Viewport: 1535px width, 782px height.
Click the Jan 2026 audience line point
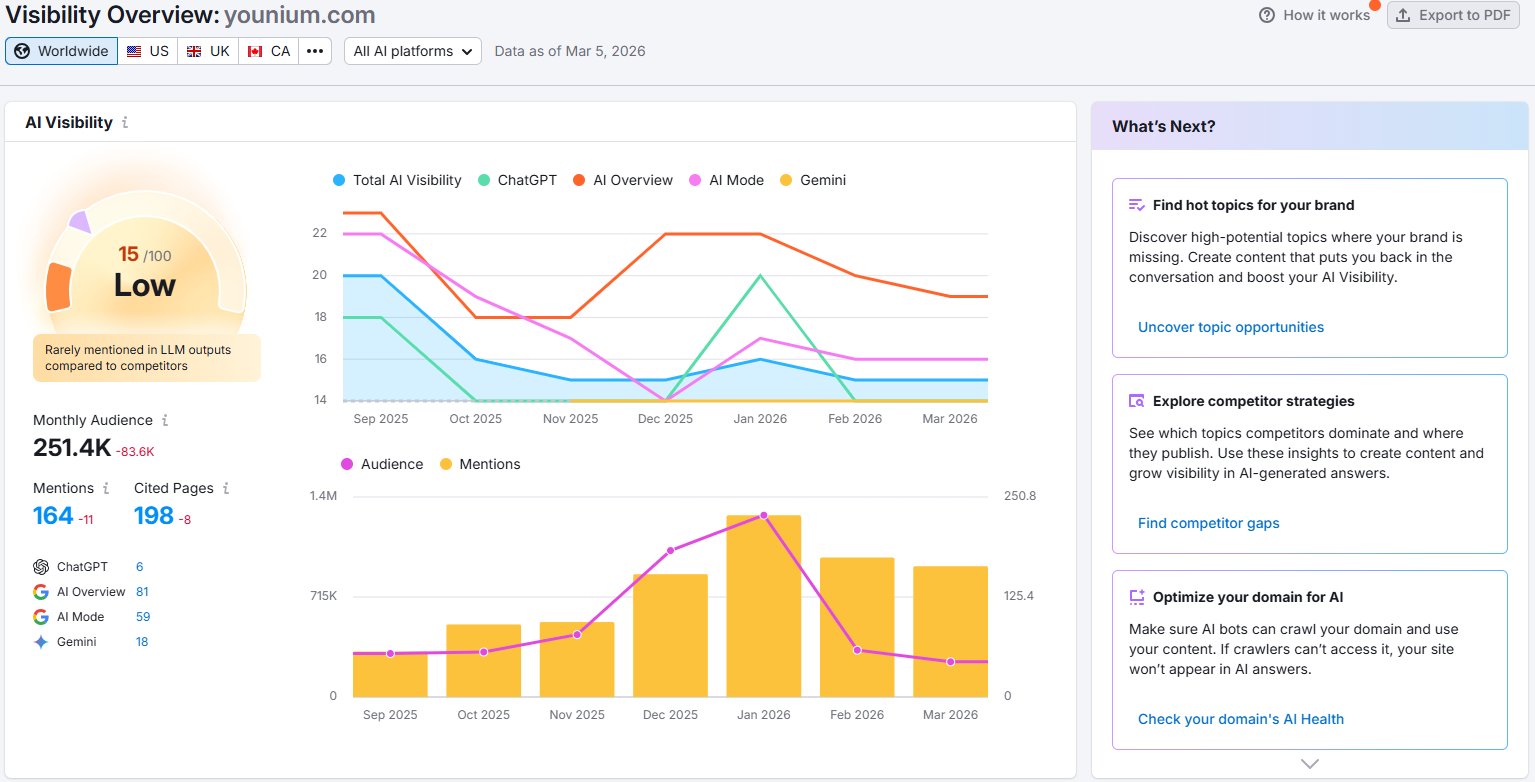764,515
